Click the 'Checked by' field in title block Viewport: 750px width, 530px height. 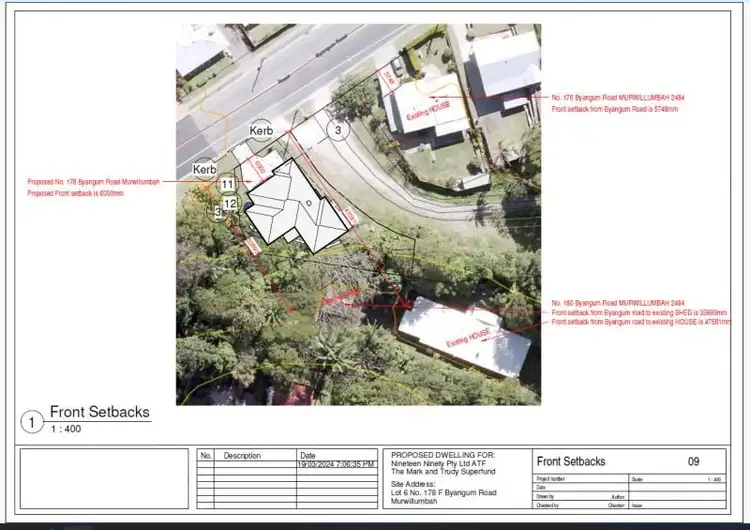pos(581,505)
